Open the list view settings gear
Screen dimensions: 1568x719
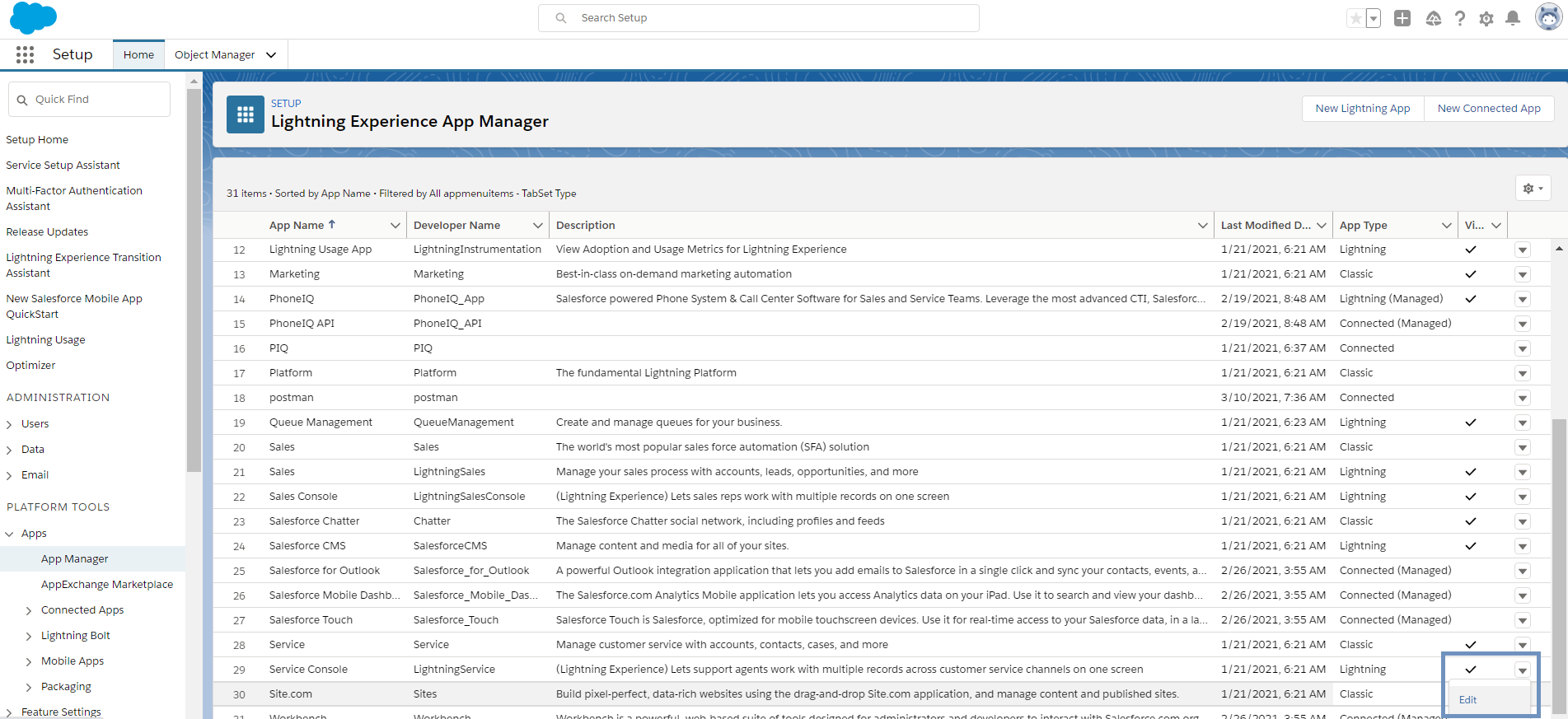click(1533, 189)
